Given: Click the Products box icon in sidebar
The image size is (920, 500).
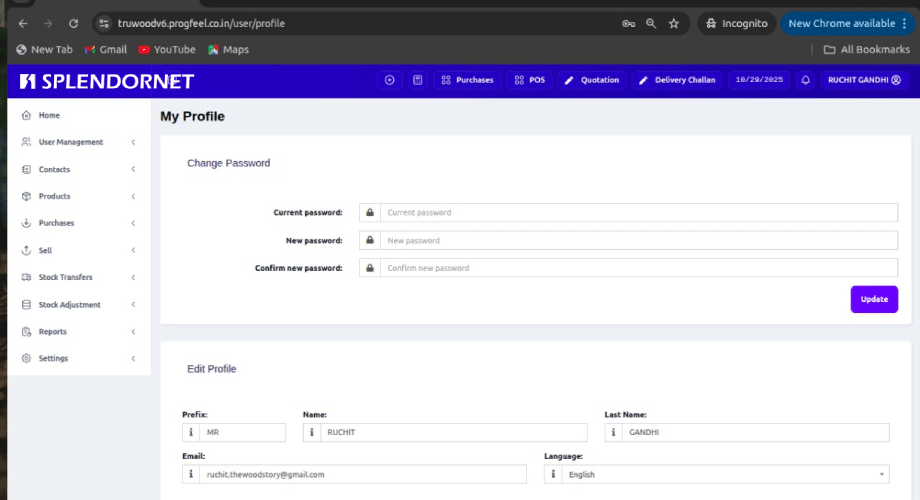Looking at the screenshot, I should coord(27,196).
